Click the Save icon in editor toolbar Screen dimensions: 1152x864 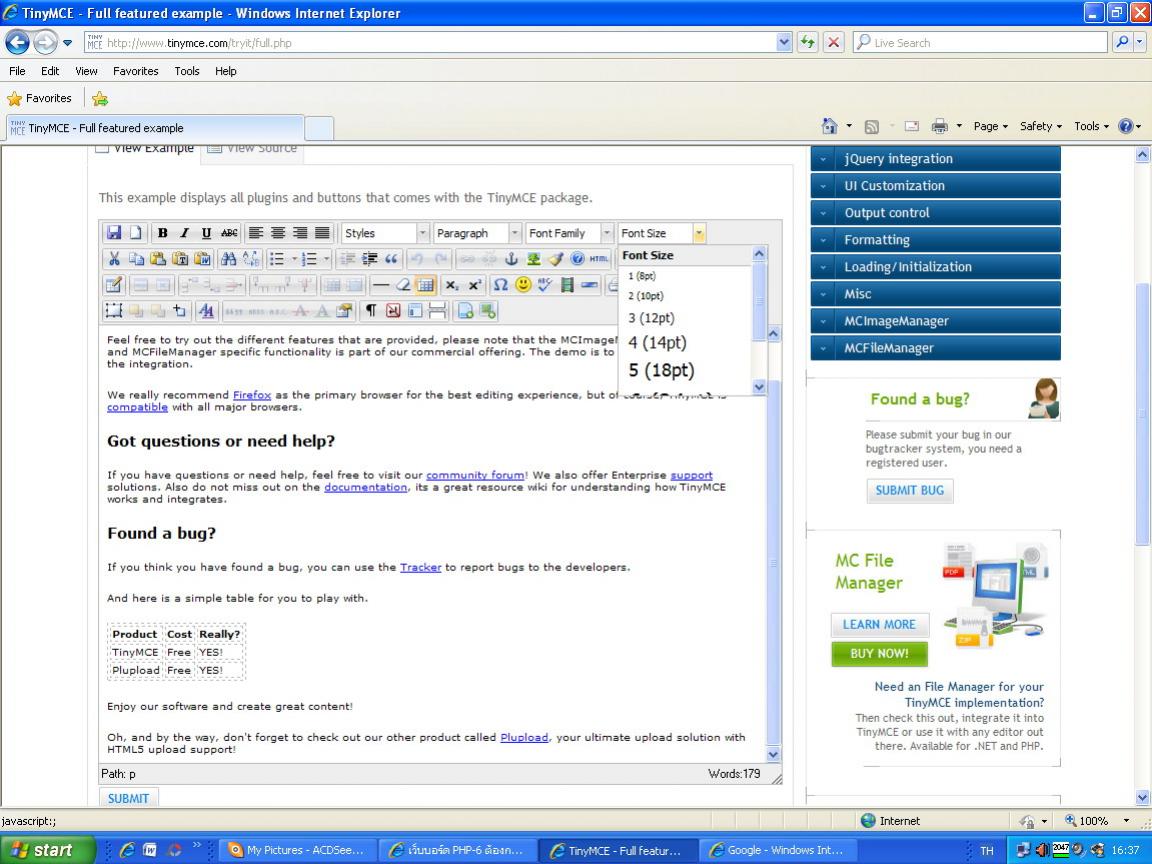pyautogui.click(x=114, y=233)
